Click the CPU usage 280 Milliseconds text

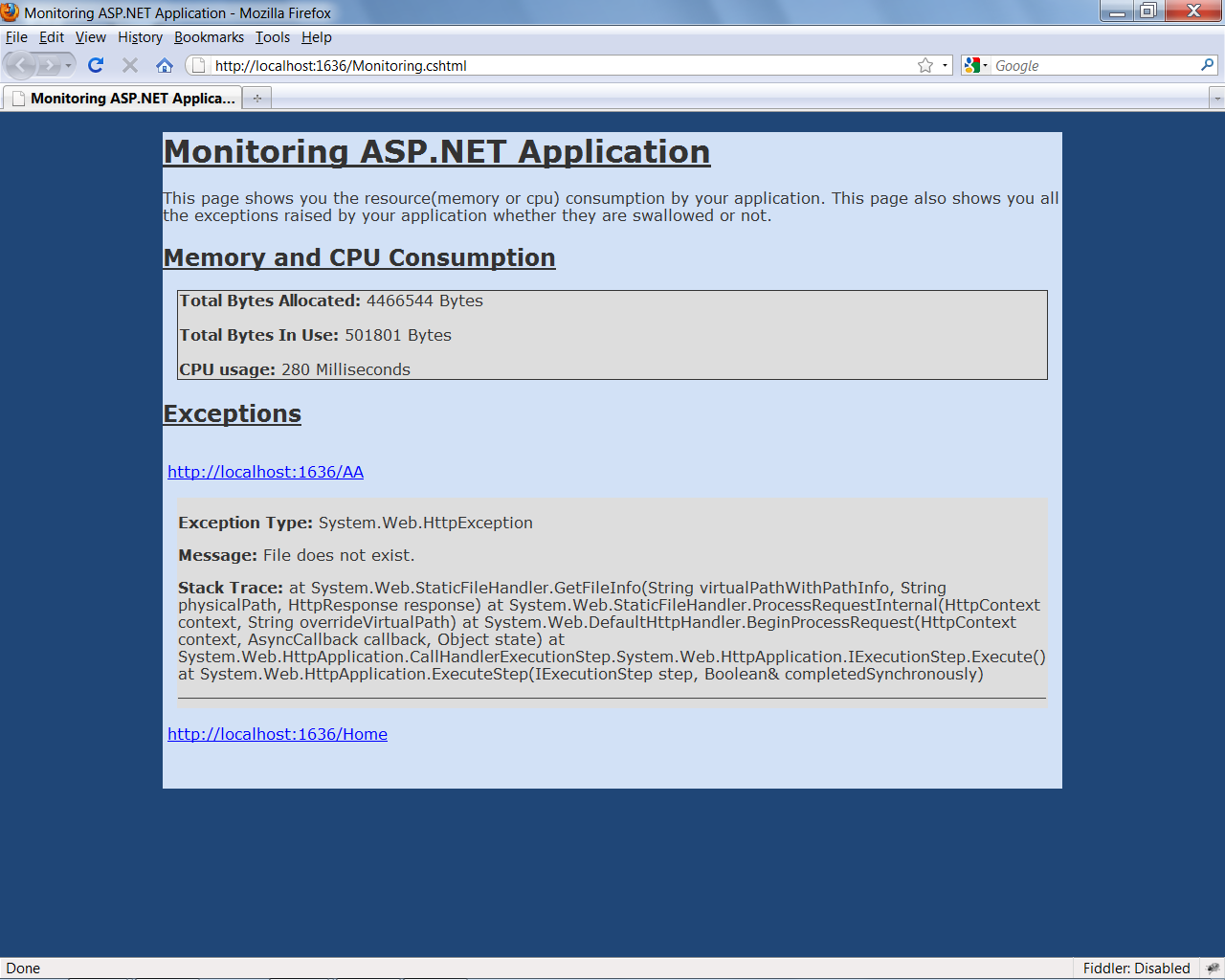pyautogui.click(x=295, y=369)
